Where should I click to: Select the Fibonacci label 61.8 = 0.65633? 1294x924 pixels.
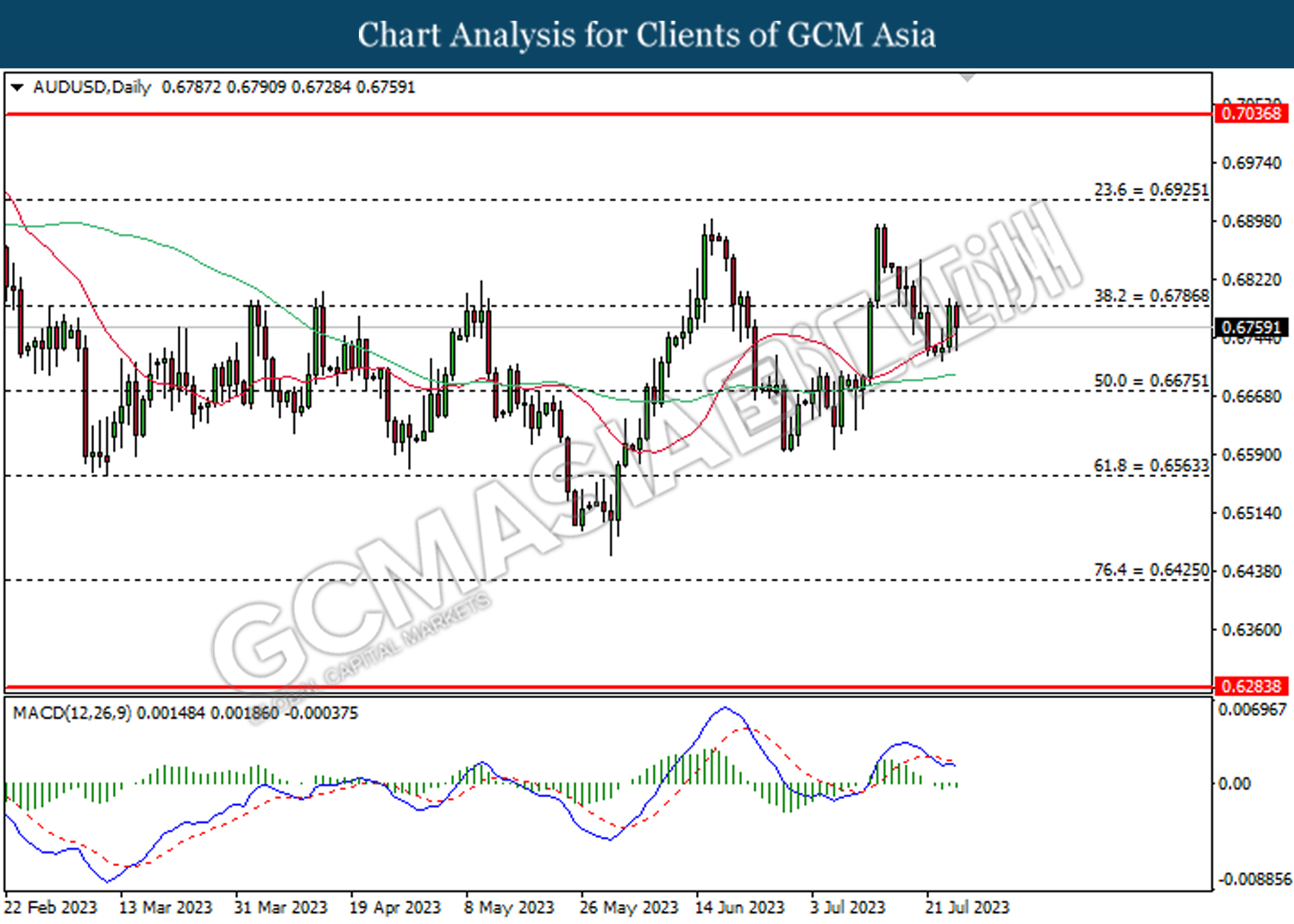tap(1151, 465)
